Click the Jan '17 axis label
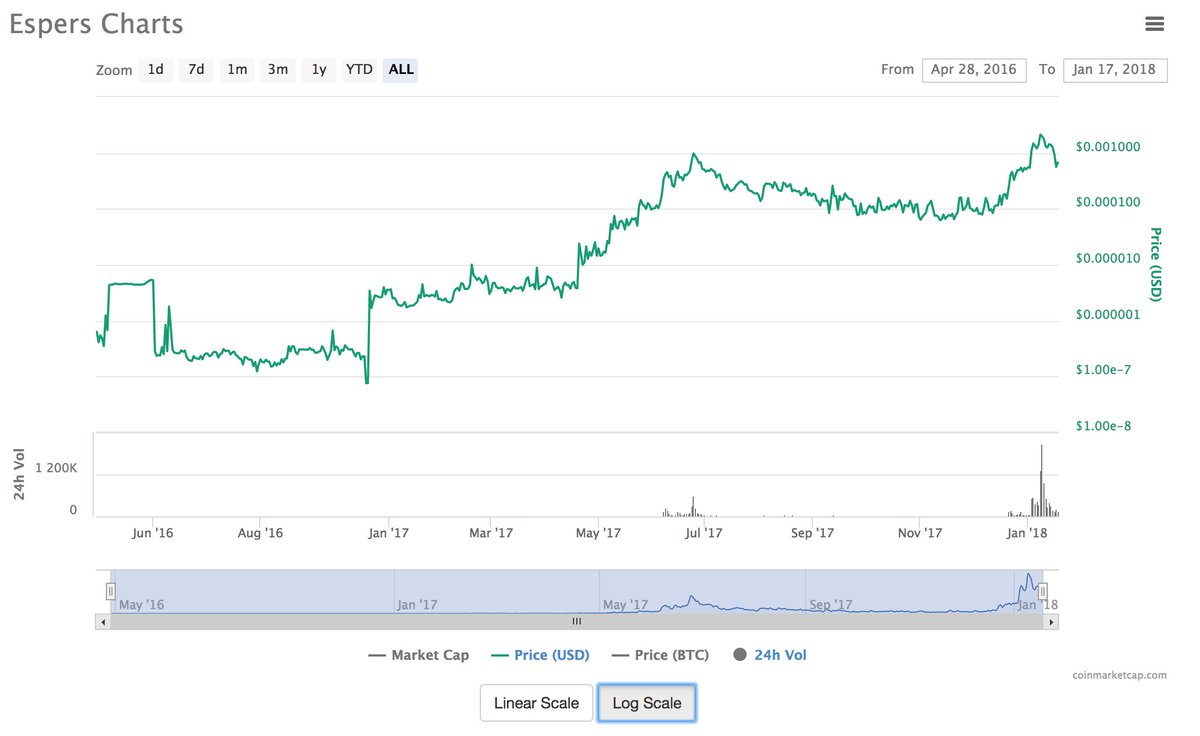1200x736 pixels. pyautogui.click(x=389, y=534)
